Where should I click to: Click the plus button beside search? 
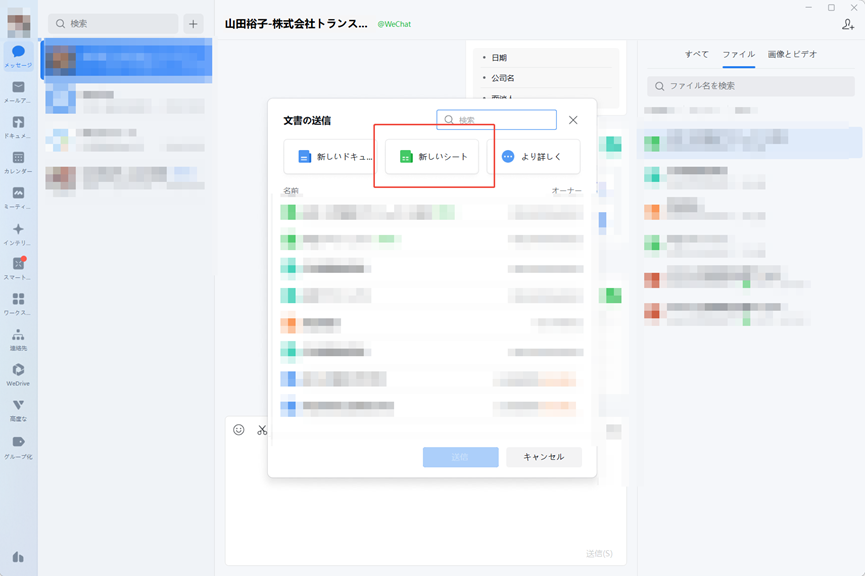(193, 24)
